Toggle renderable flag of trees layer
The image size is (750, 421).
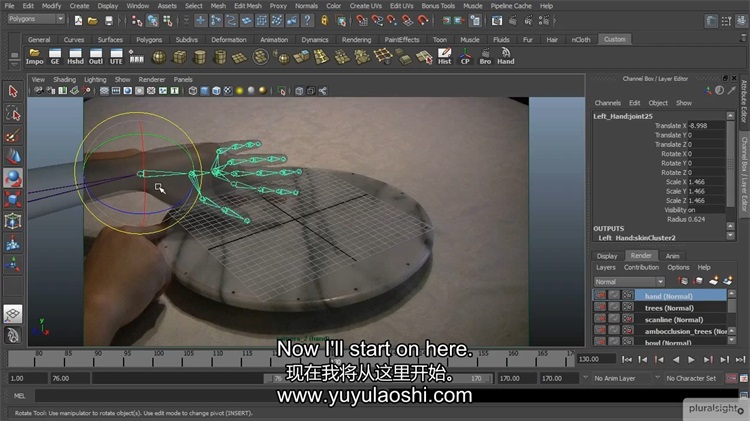(600, 308)
